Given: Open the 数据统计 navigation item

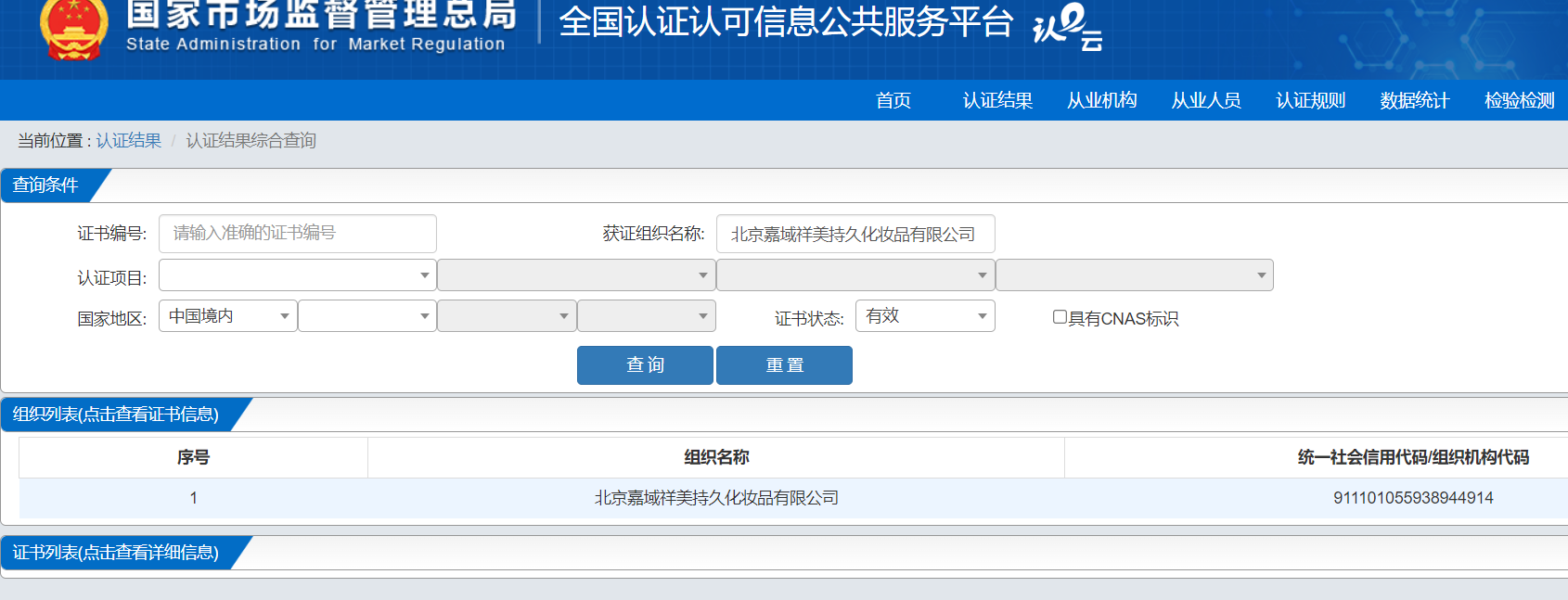Looking at the screenshot, I should point(1415,100).
